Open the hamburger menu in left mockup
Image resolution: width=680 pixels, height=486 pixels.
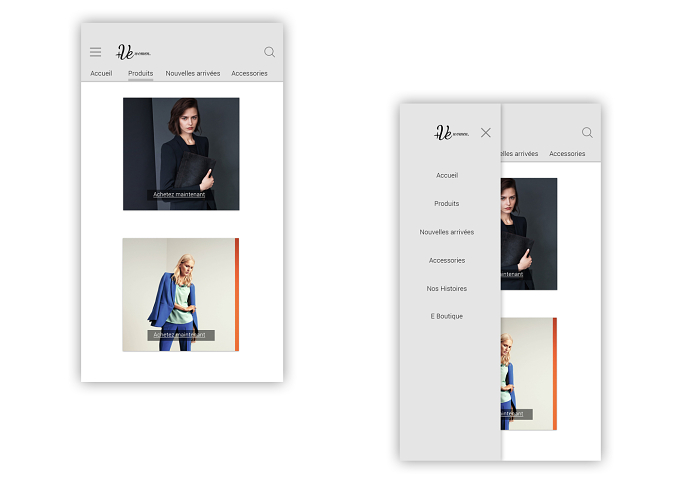tap(95, 52)
